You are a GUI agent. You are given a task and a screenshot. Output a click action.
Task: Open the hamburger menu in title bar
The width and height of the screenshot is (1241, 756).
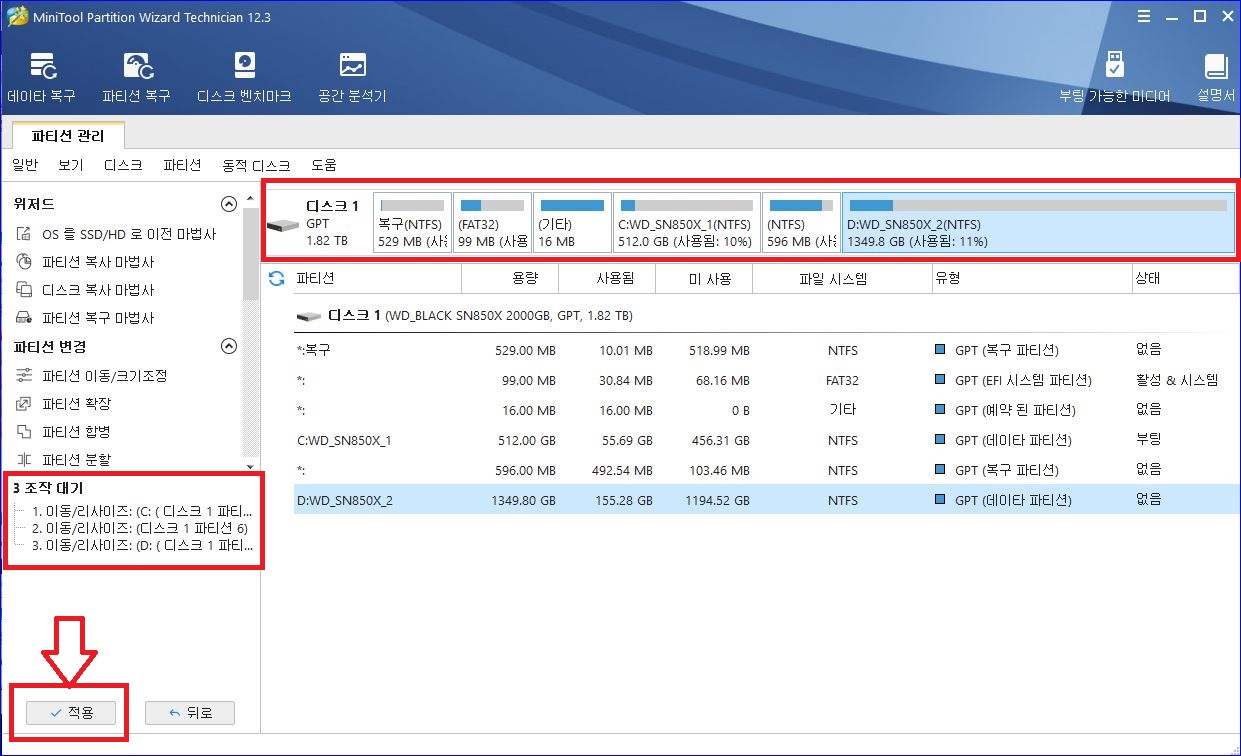[1143, 17]
